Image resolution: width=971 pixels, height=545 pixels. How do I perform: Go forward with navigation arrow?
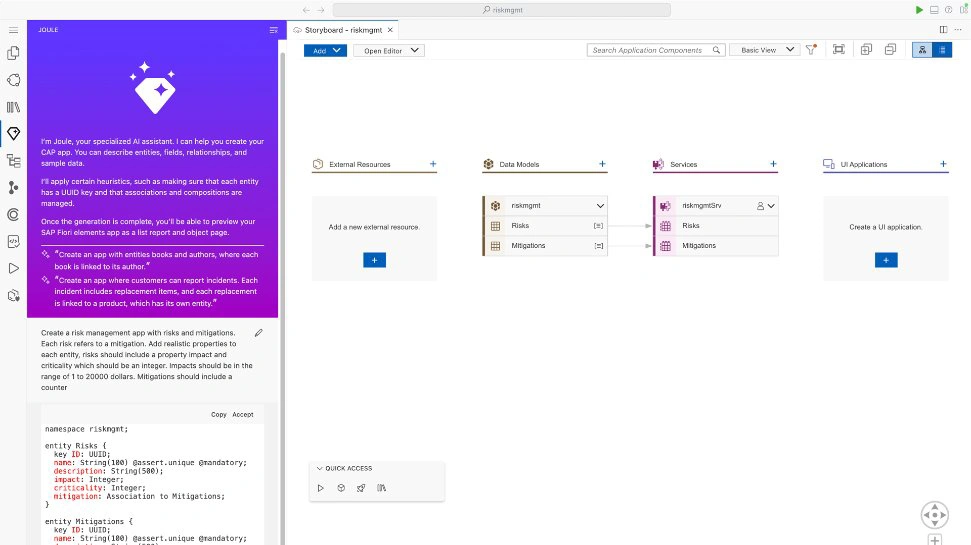[321, 10]
